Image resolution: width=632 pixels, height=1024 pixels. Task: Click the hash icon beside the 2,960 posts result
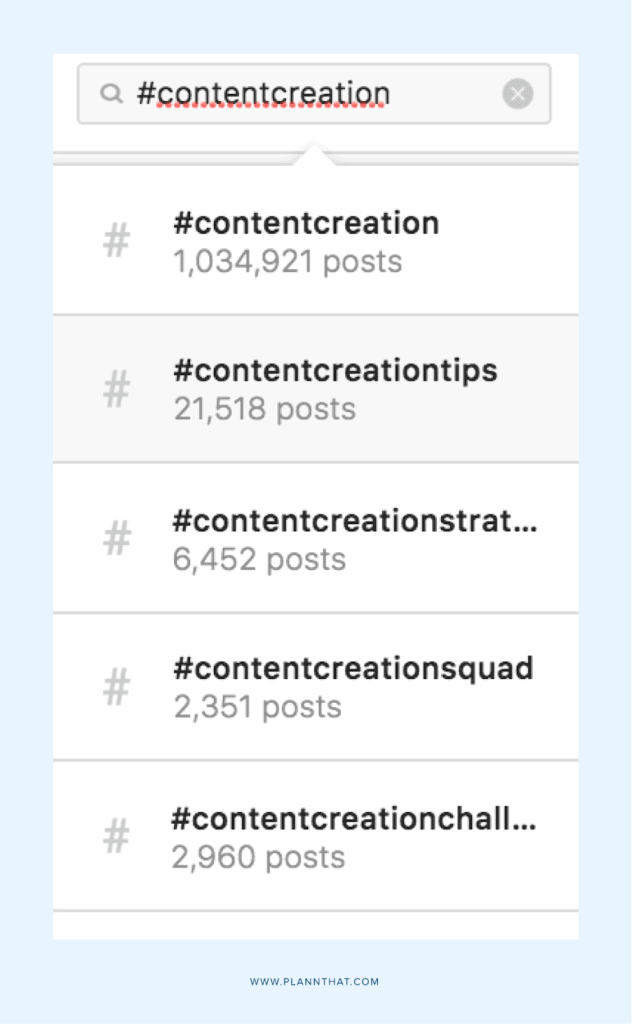(117, 836)
